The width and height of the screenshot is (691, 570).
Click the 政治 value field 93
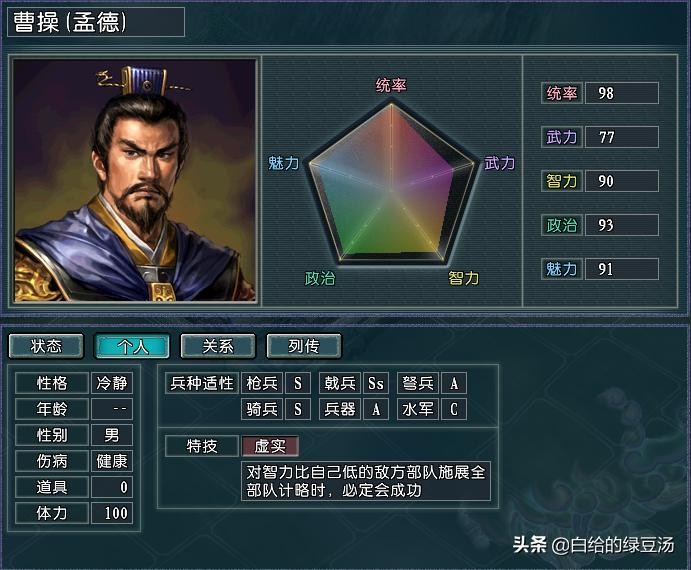(622, 225)
